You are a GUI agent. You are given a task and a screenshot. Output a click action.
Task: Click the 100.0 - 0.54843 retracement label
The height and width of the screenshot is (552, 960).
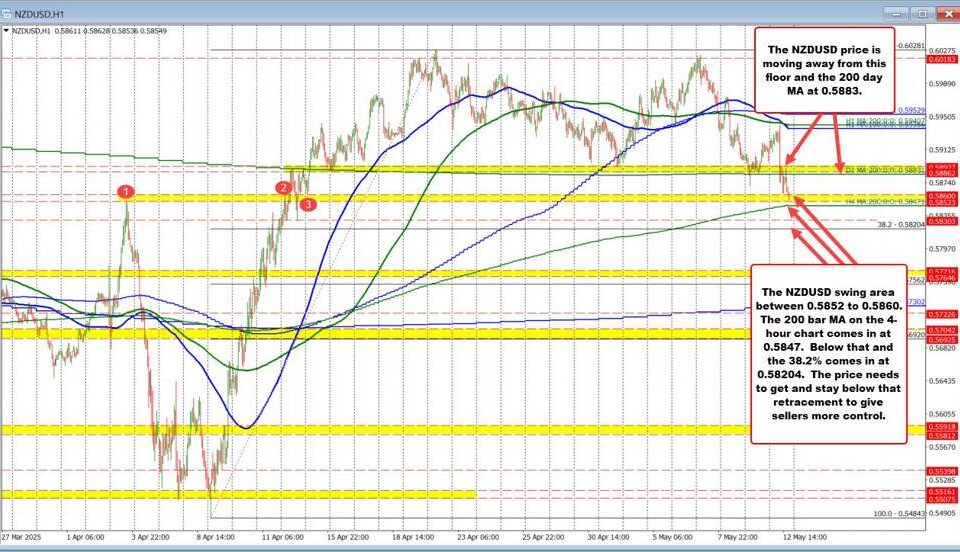899,513
